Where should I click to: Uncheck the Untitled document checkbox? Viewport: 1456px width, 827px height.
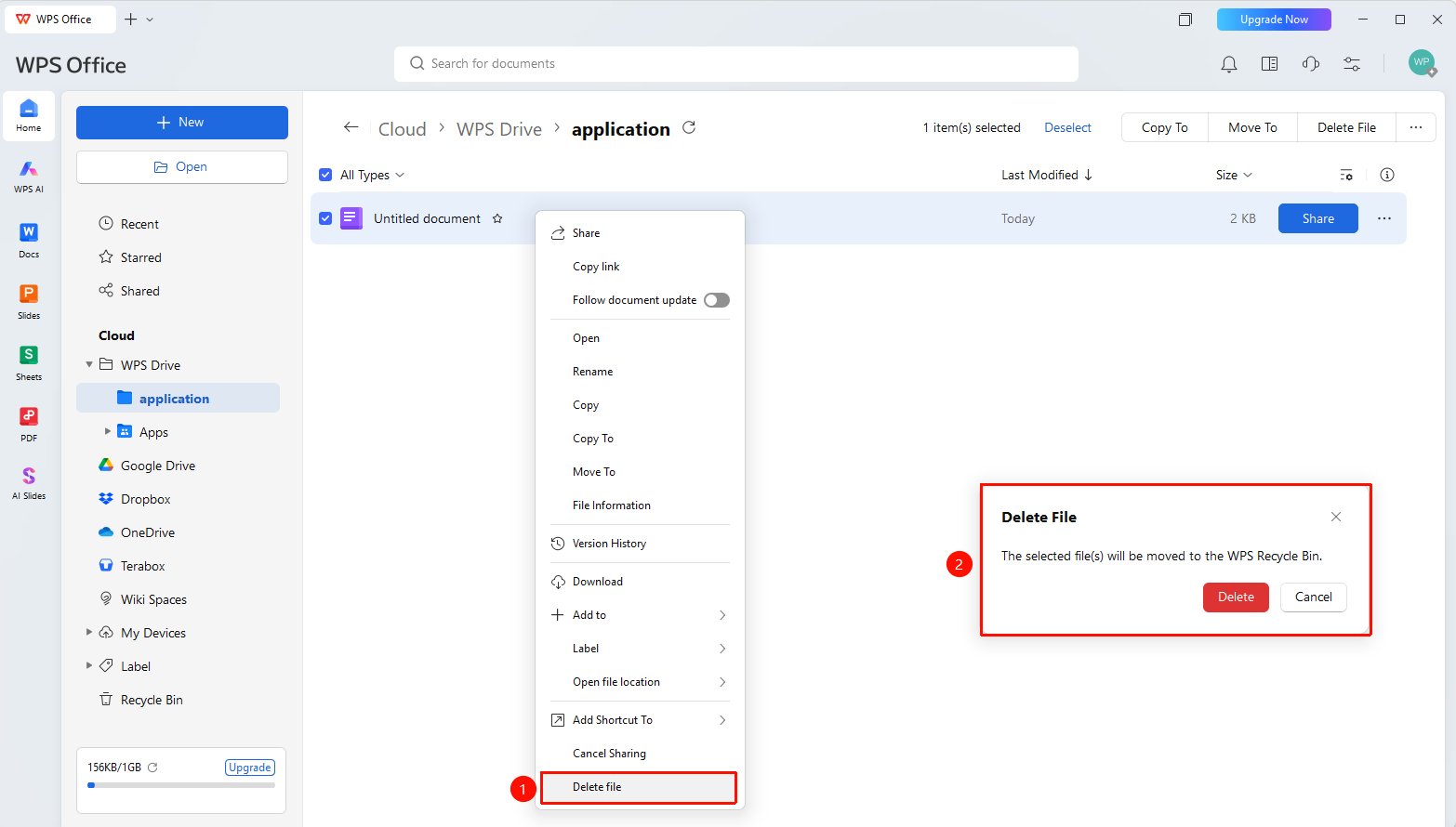(x=325, y=218)
